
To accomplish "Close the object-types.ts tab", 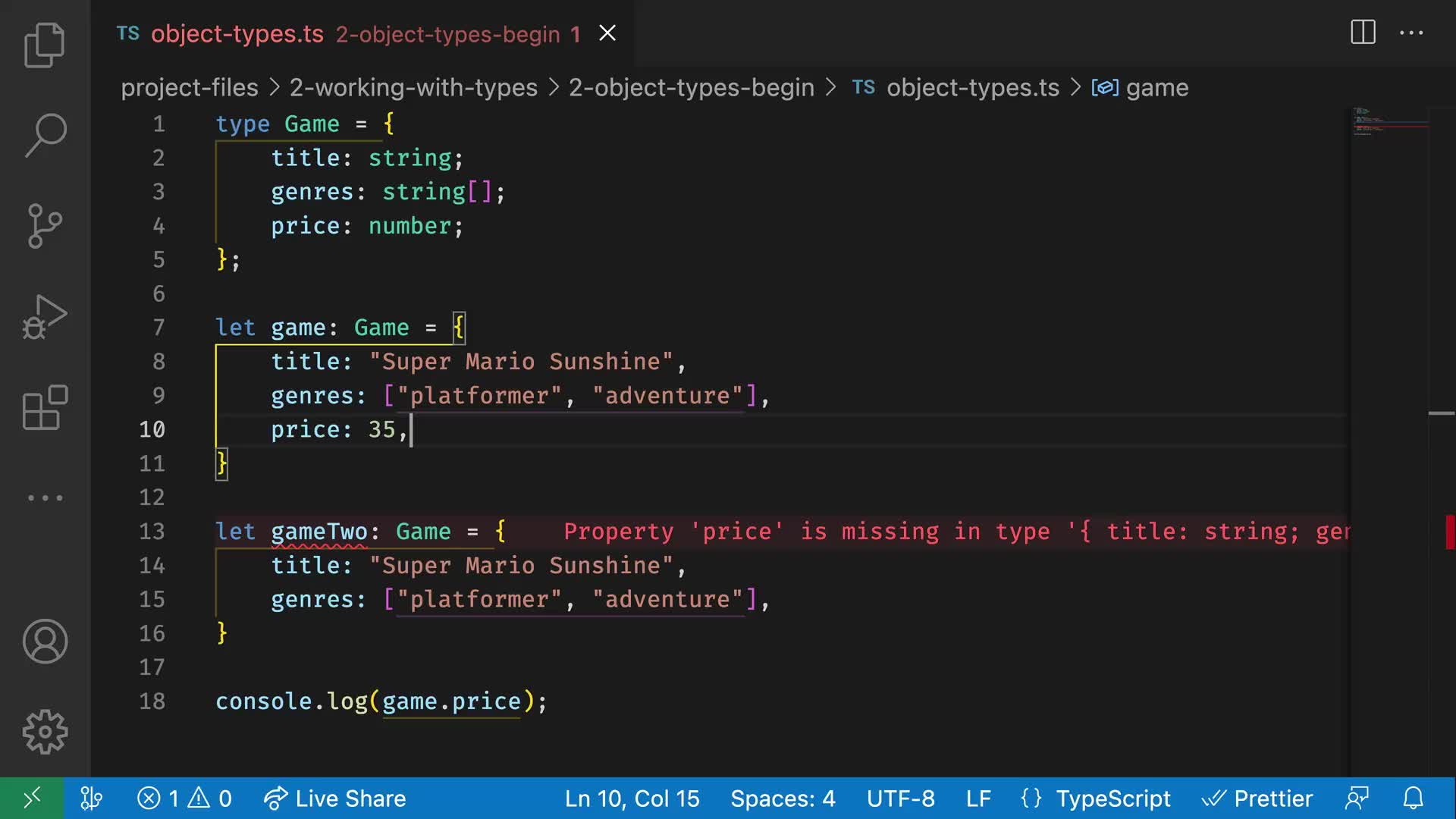I will [x=607, y=33].
